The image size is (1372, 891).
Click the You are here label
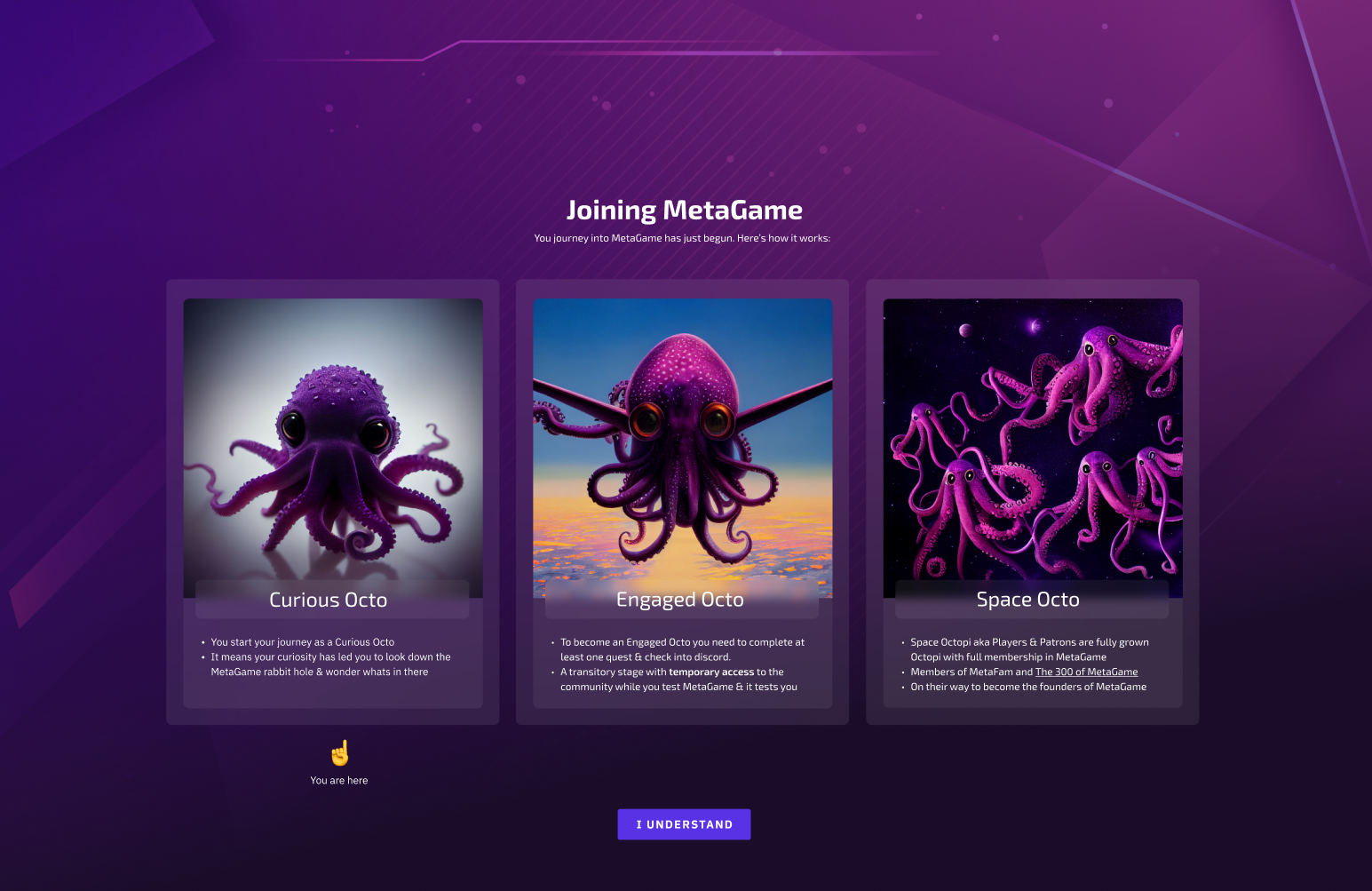[x=339, y=780]
